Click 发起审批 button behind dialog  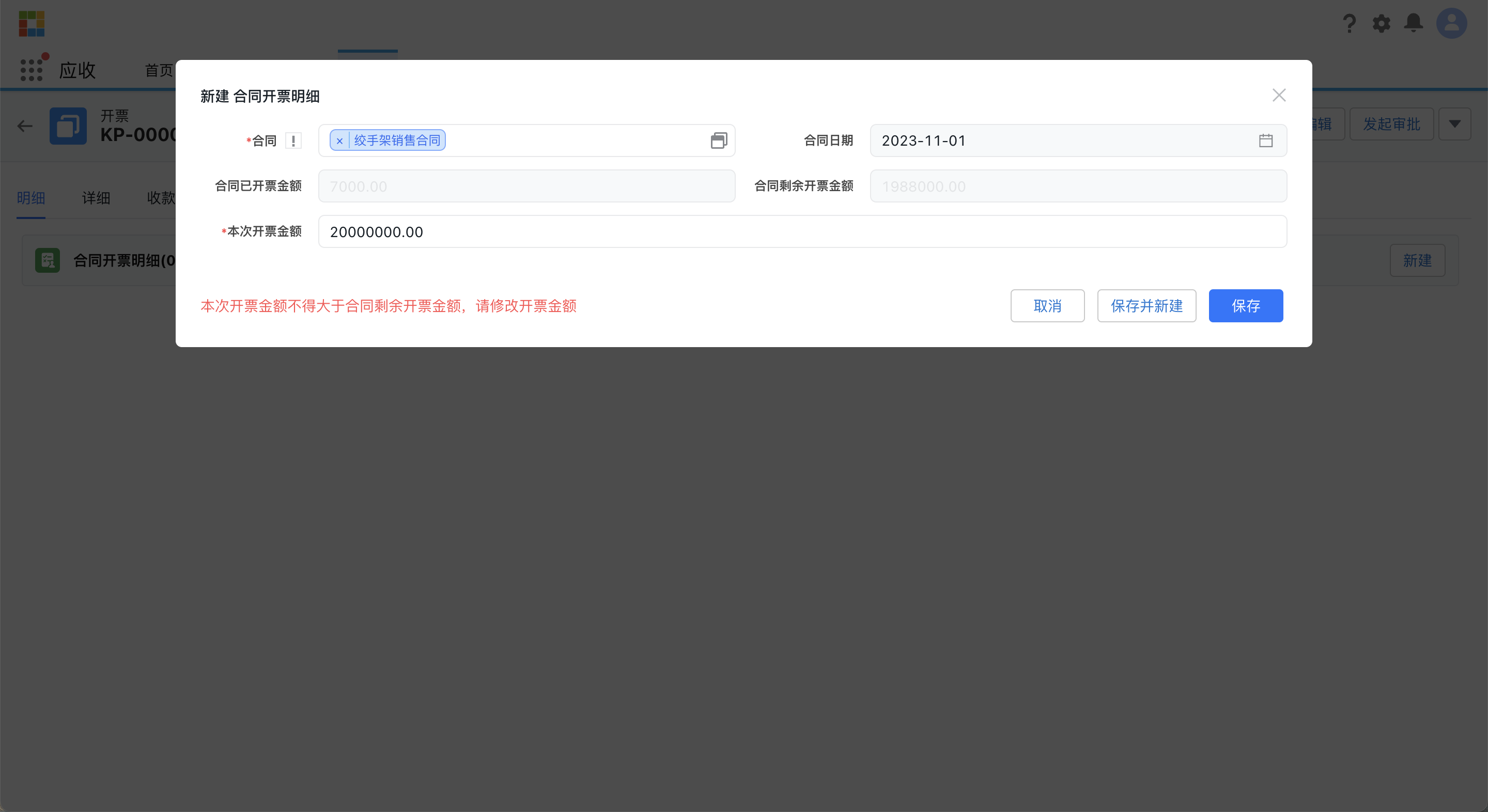click(1391, 123)
